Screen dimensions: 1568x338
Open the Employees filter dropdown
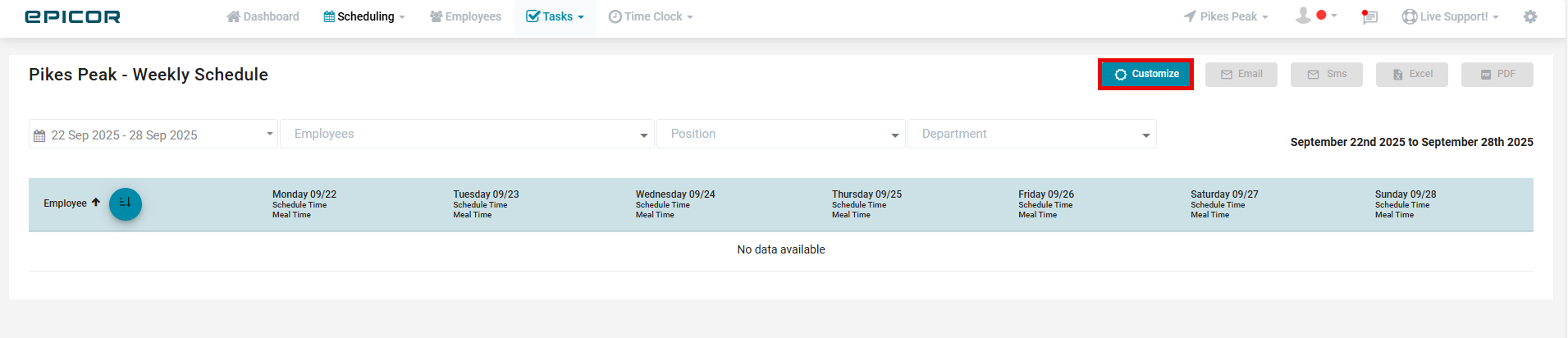pos(467,134)
